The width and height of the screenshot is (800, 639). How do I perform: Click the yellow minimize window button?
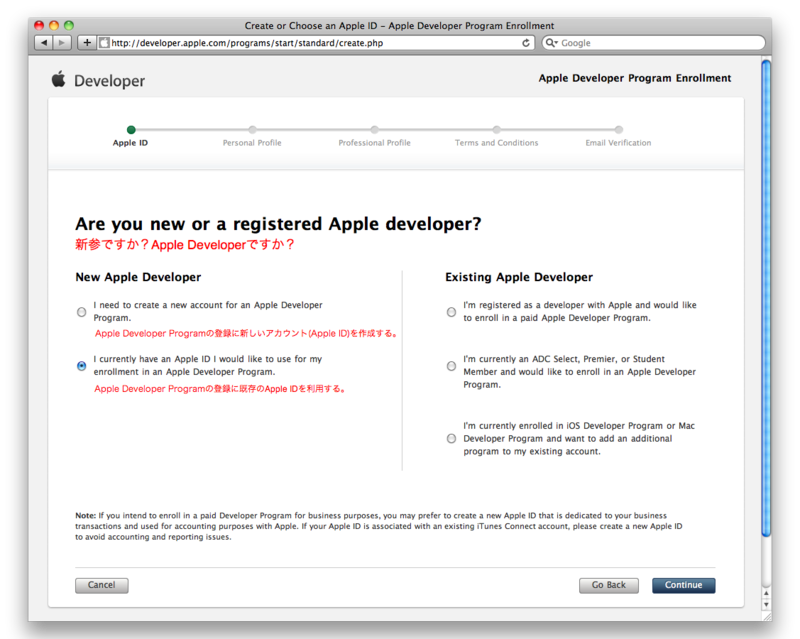coord(54,25)
